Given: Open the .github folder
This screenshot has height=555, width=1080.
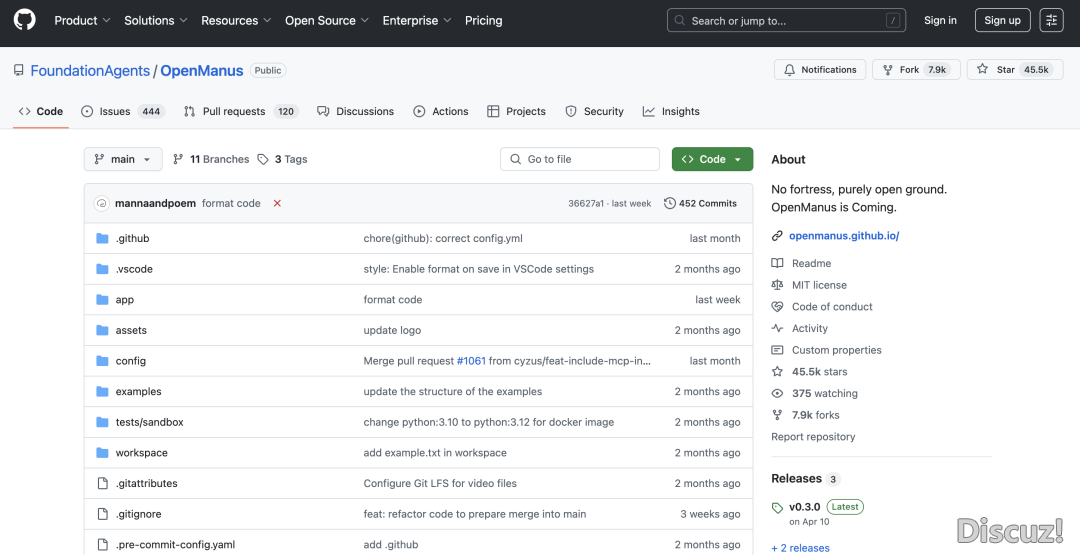Looking at the screenshot, I should click(132, 239).
